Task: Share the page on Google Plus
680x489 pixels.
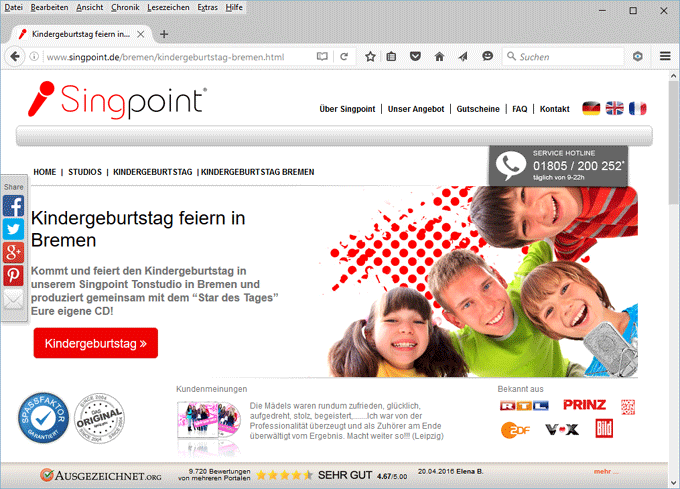Action: pyautogui.click(x=13, y=252)
